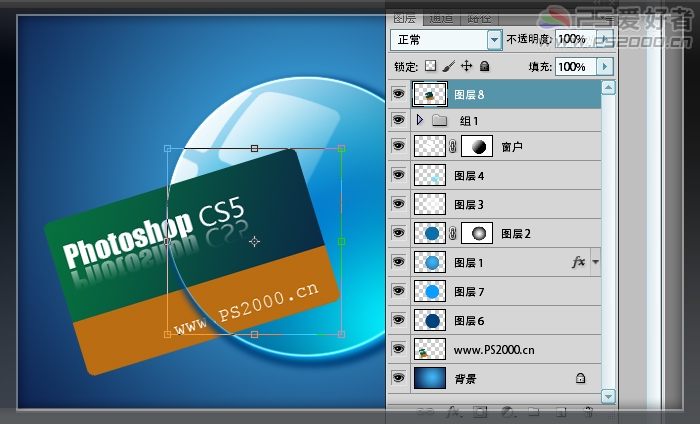
Task: Hide the 窗户 layer
Action: click(398, 146)
